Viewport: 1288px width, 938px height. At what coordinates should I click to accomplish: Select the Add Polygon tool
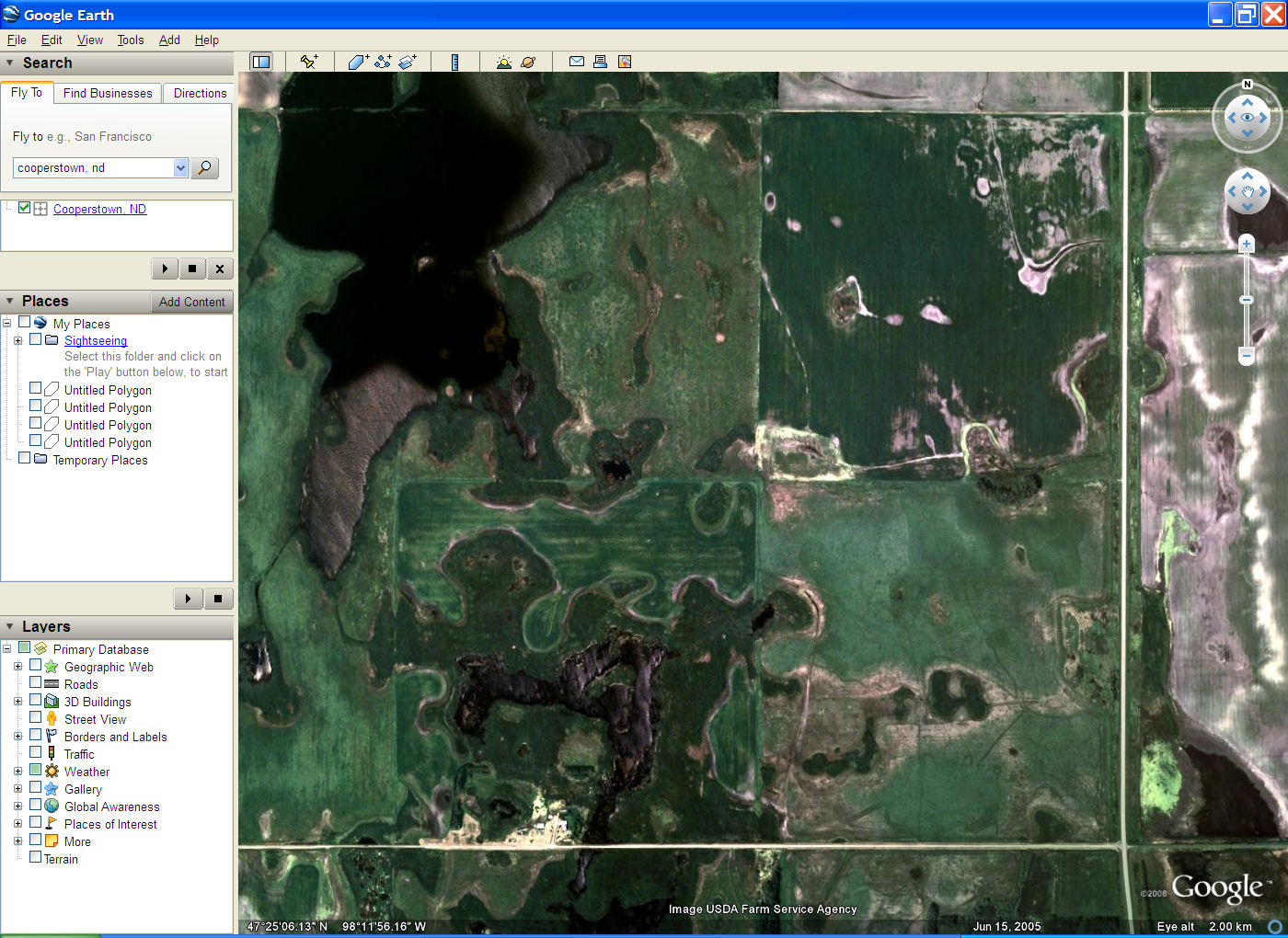click(358, 62)
